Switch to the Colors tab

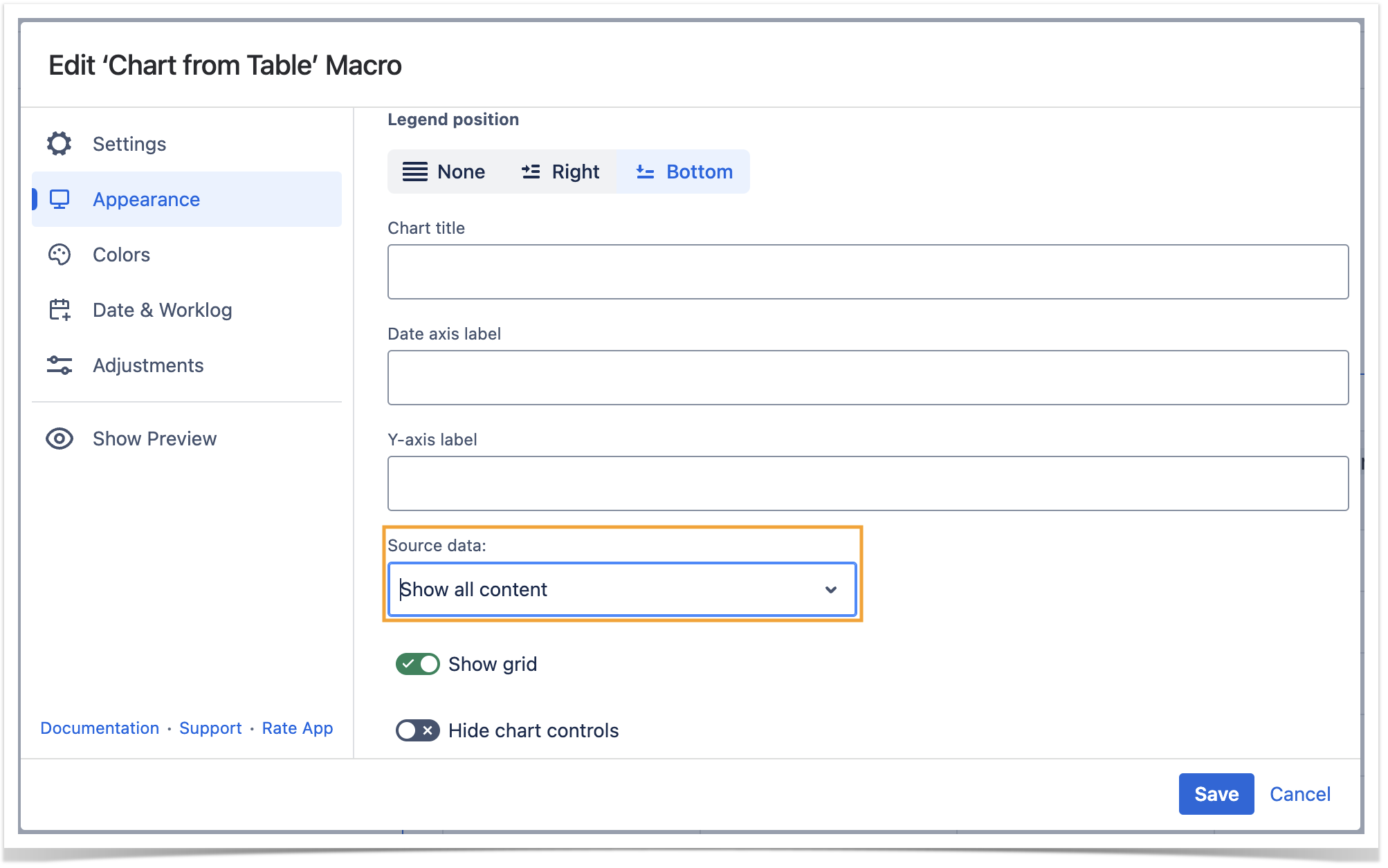click(x=122, y=255)
